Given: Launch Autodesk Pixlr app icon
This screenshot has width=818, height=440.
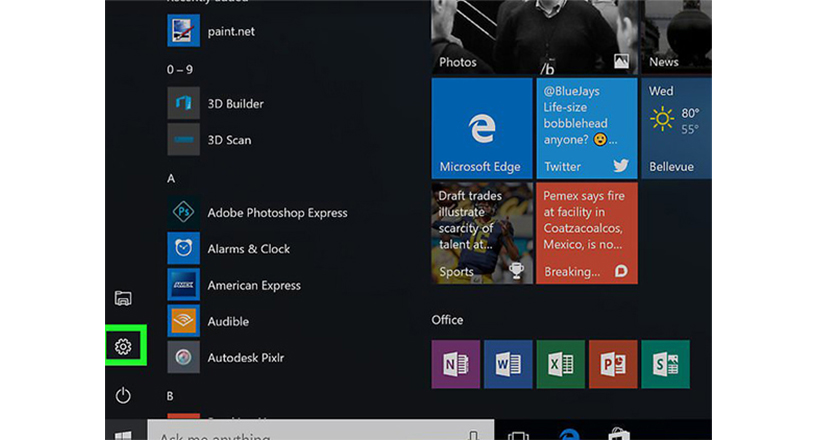Looking at the screenshot, I should click(183, 357).
